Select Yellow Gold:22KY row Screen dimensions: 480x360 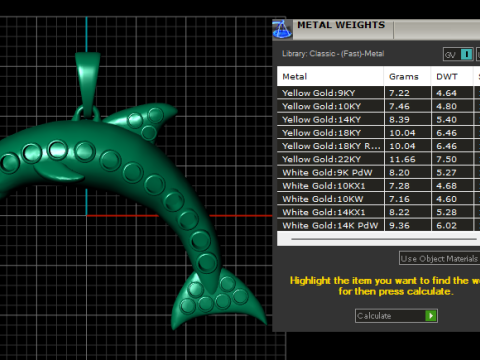tap(378, 159)
